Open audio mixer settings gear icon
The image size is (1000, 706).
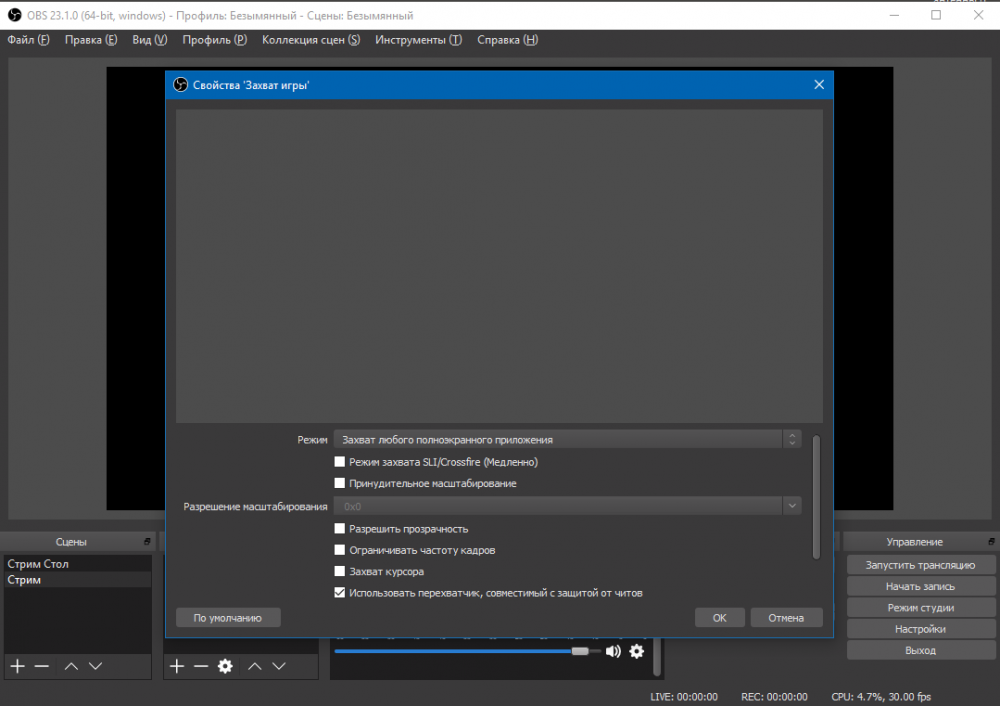click(x=637, y=651)
